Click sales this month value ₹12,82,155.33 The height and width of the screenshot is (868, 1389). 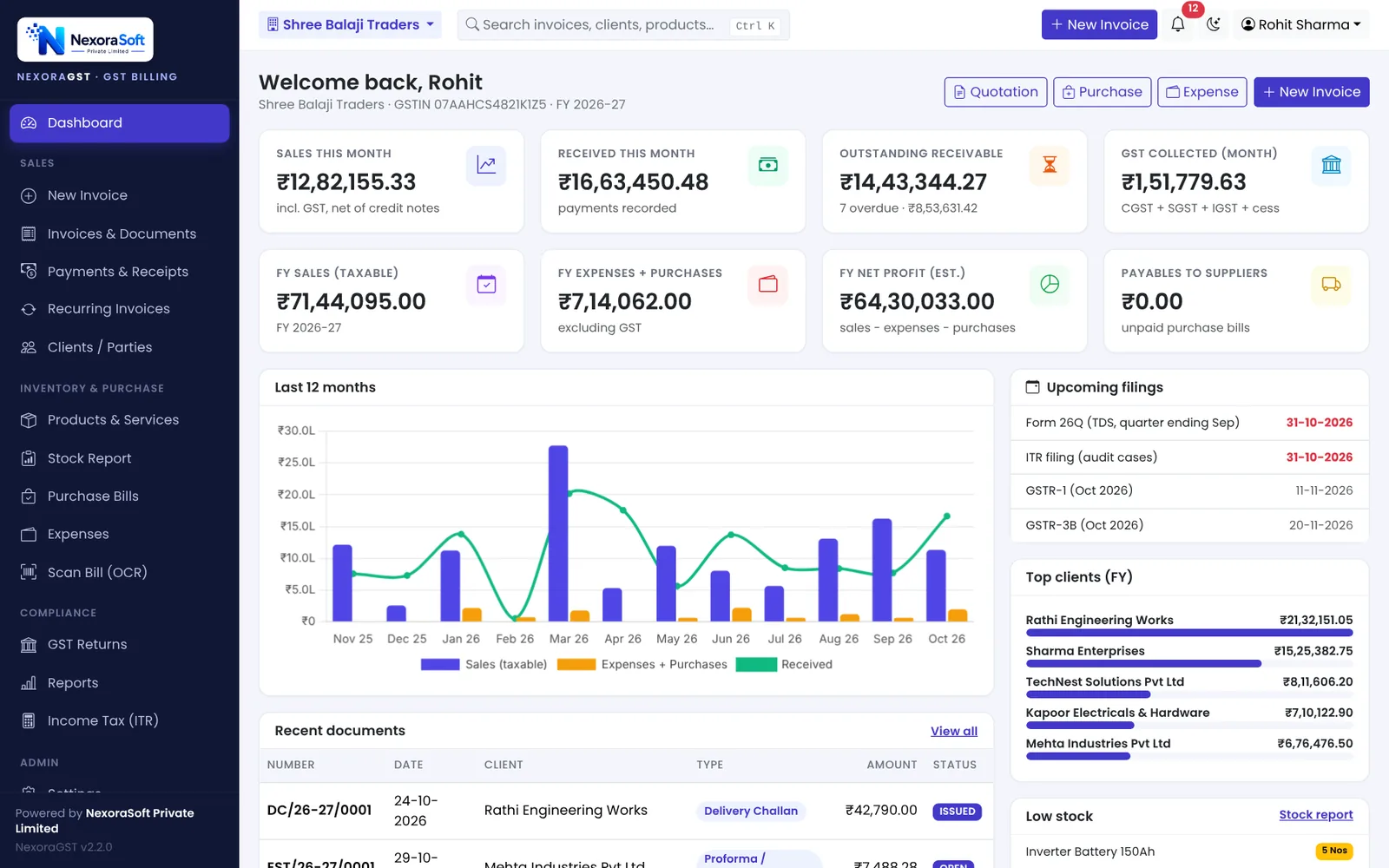click(346, 182)
